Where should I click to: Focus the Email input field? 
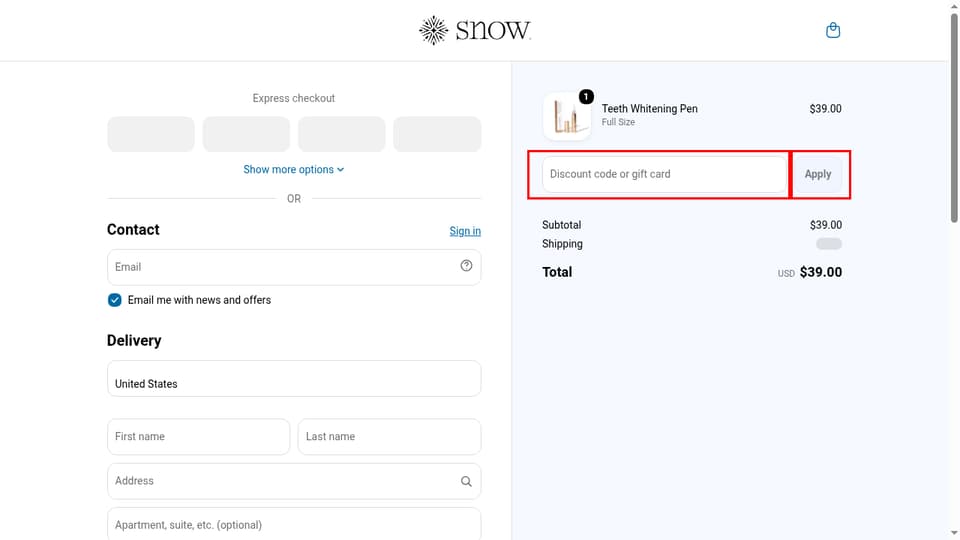click(294, 267)
